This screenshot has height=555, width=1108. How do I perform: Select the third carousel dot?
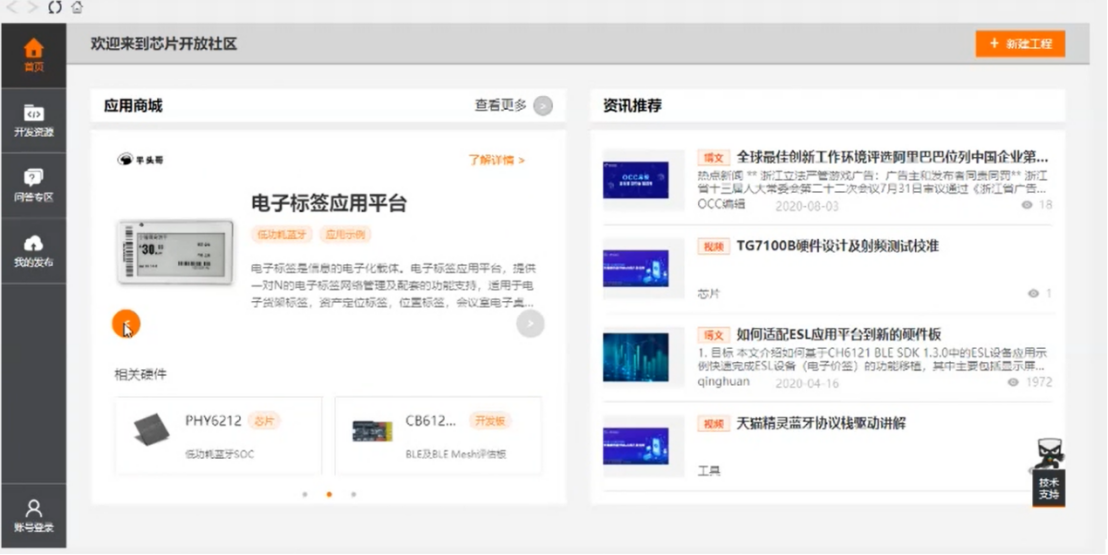(353, 494)
